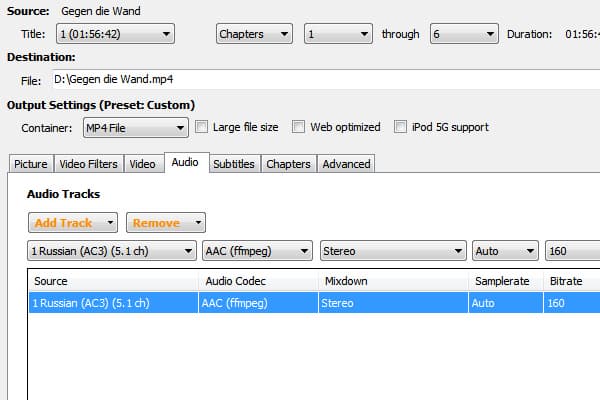The height and width of the screenshot is (400, 600).
Task: Switch to the Picture tab
Action: (x=31, y=164)
